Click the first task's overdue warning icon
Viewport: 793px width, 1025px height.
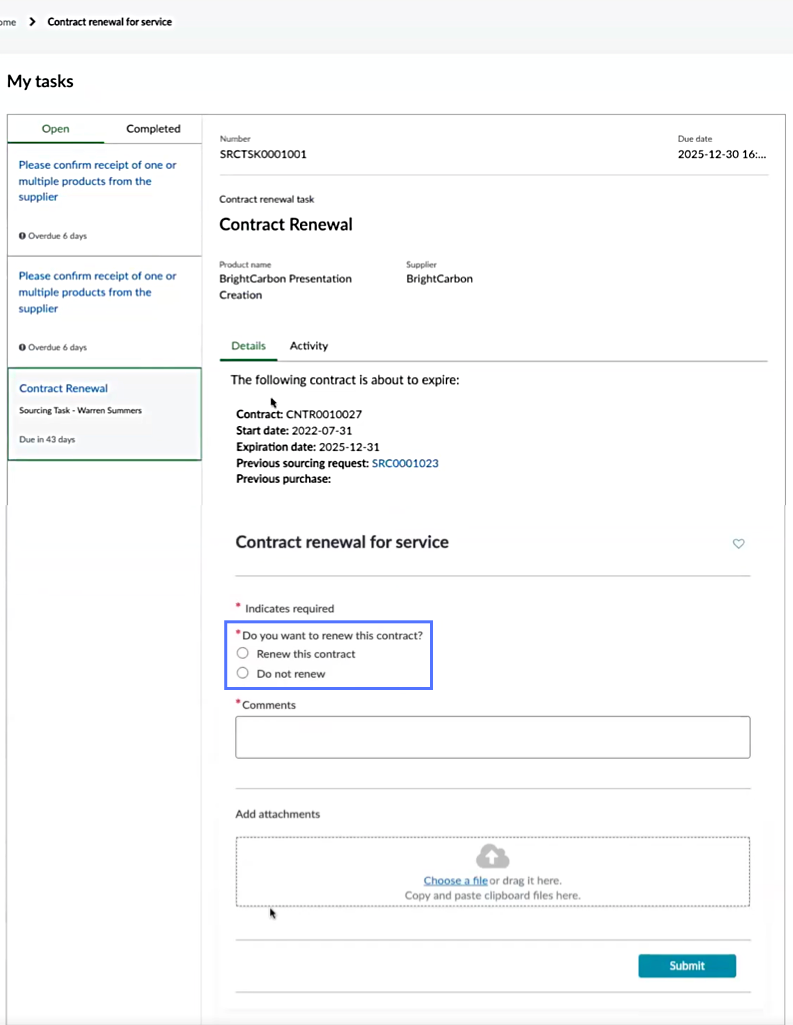coord(22,235)
